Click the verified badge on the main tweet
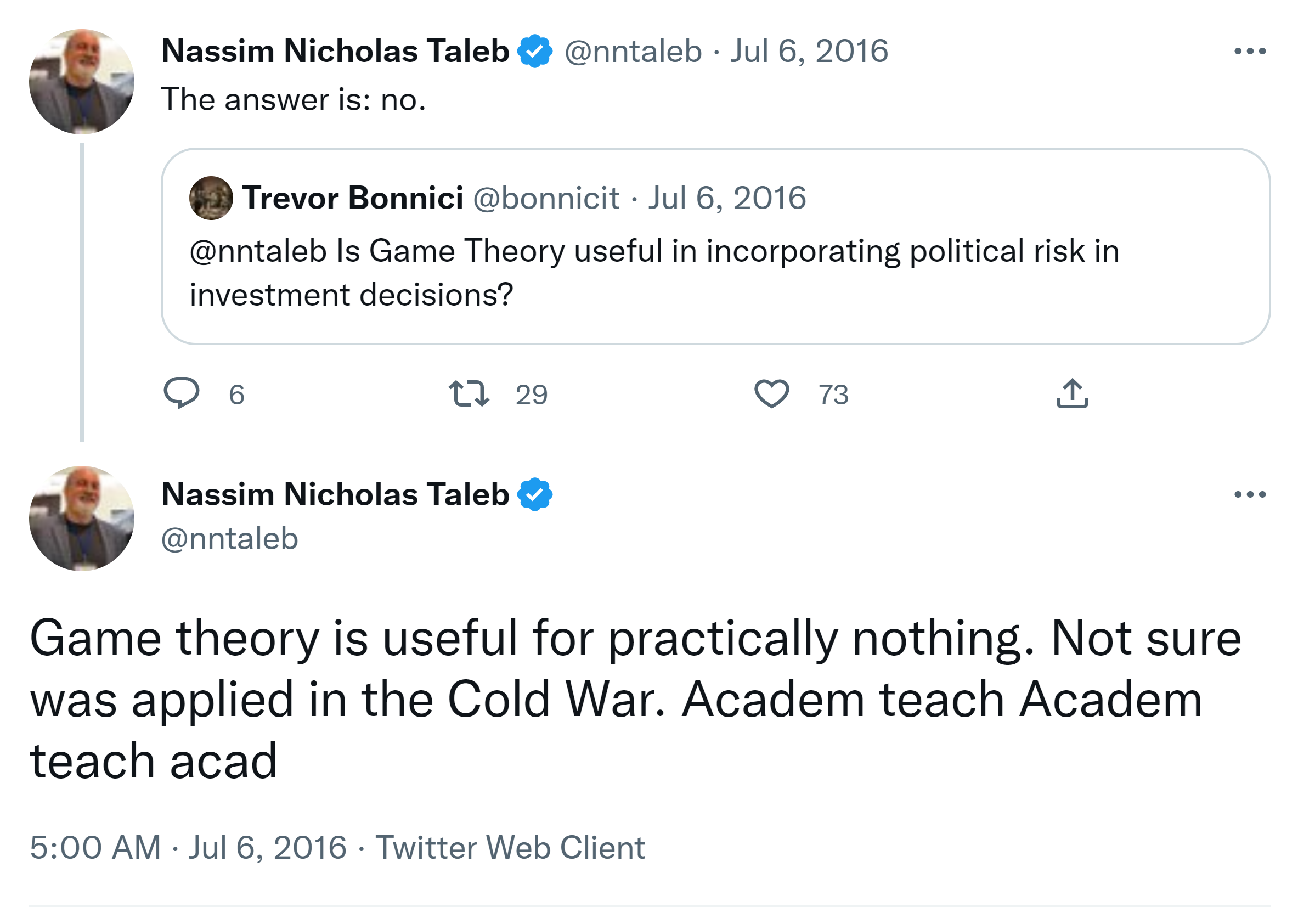Screen dimensions: 1298x924 534,494
